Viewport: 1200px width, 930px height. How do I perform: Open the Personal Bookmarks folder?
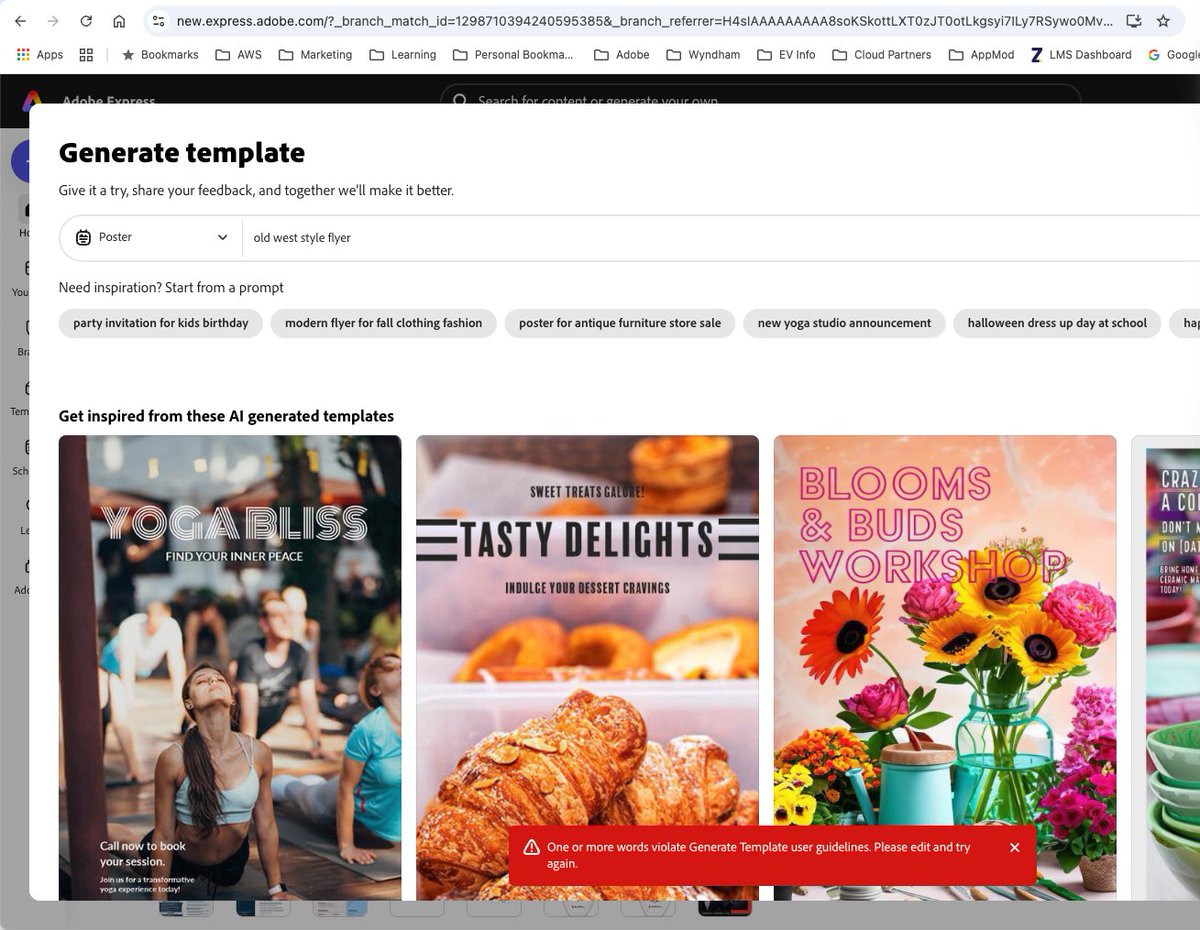tap(513, 55)
